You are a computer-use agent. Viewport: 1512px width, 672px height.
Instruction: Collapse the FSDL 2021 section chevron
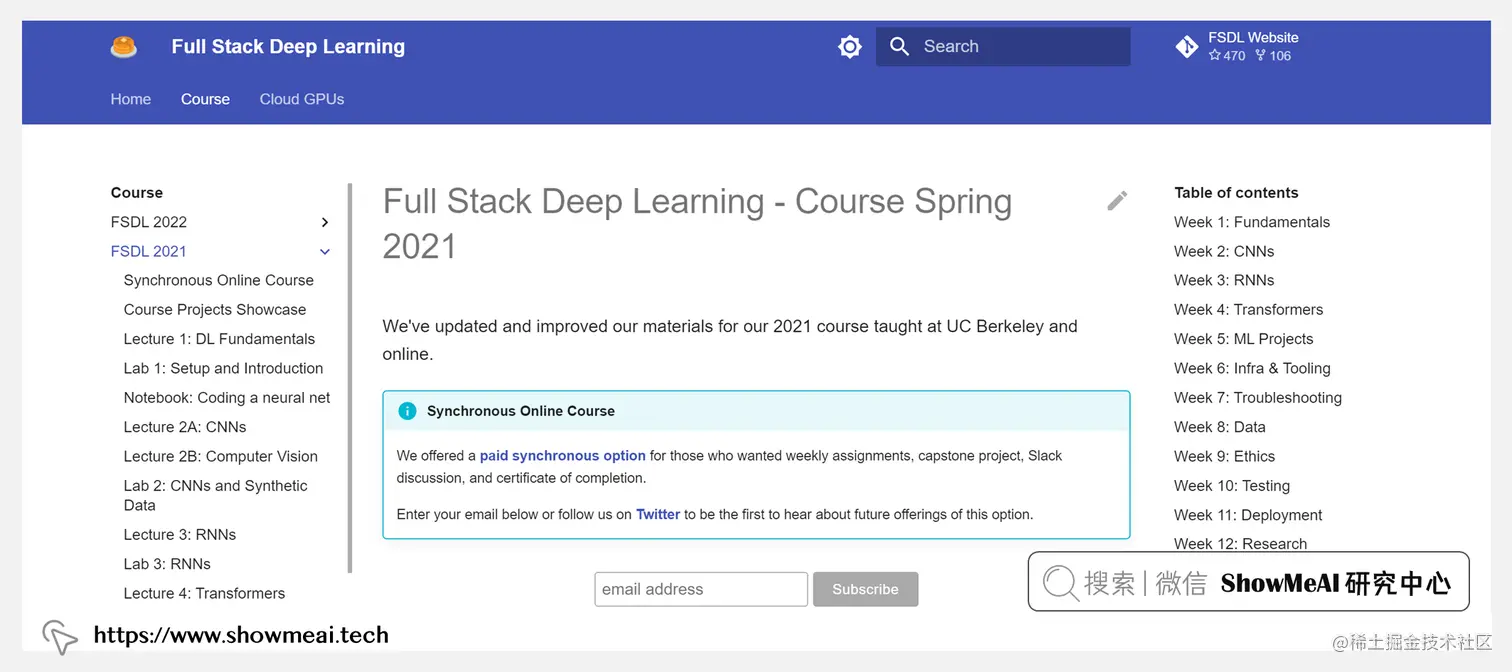pos(324,251)
